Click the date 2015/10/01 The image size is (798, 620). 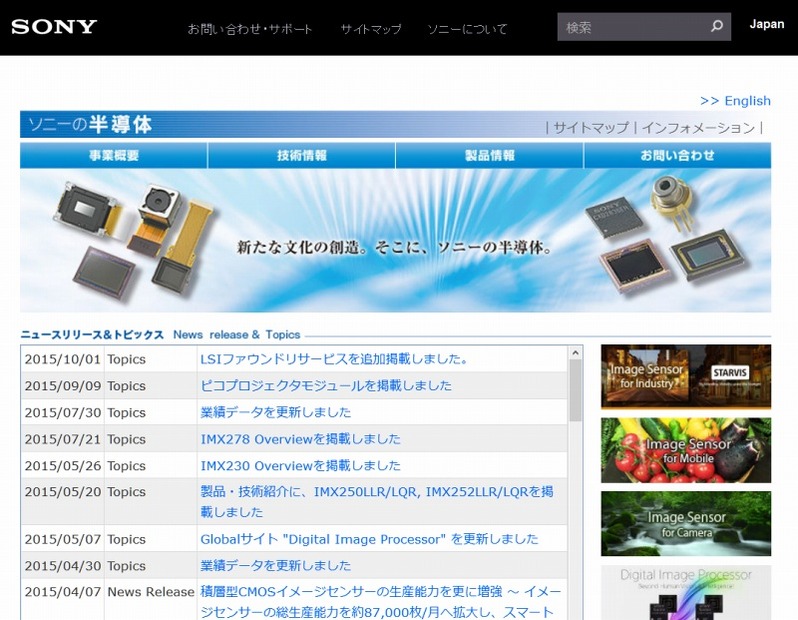click(x=63, y=359)
